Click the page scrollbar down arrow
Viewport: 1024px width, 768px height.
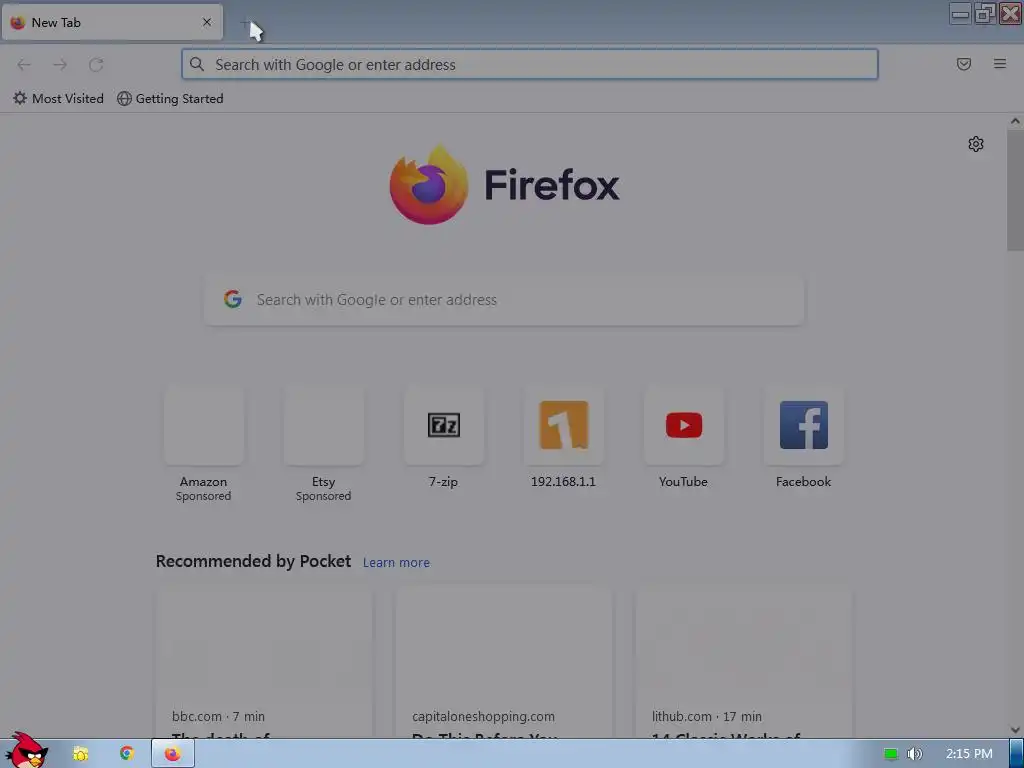coord(1015,730)
